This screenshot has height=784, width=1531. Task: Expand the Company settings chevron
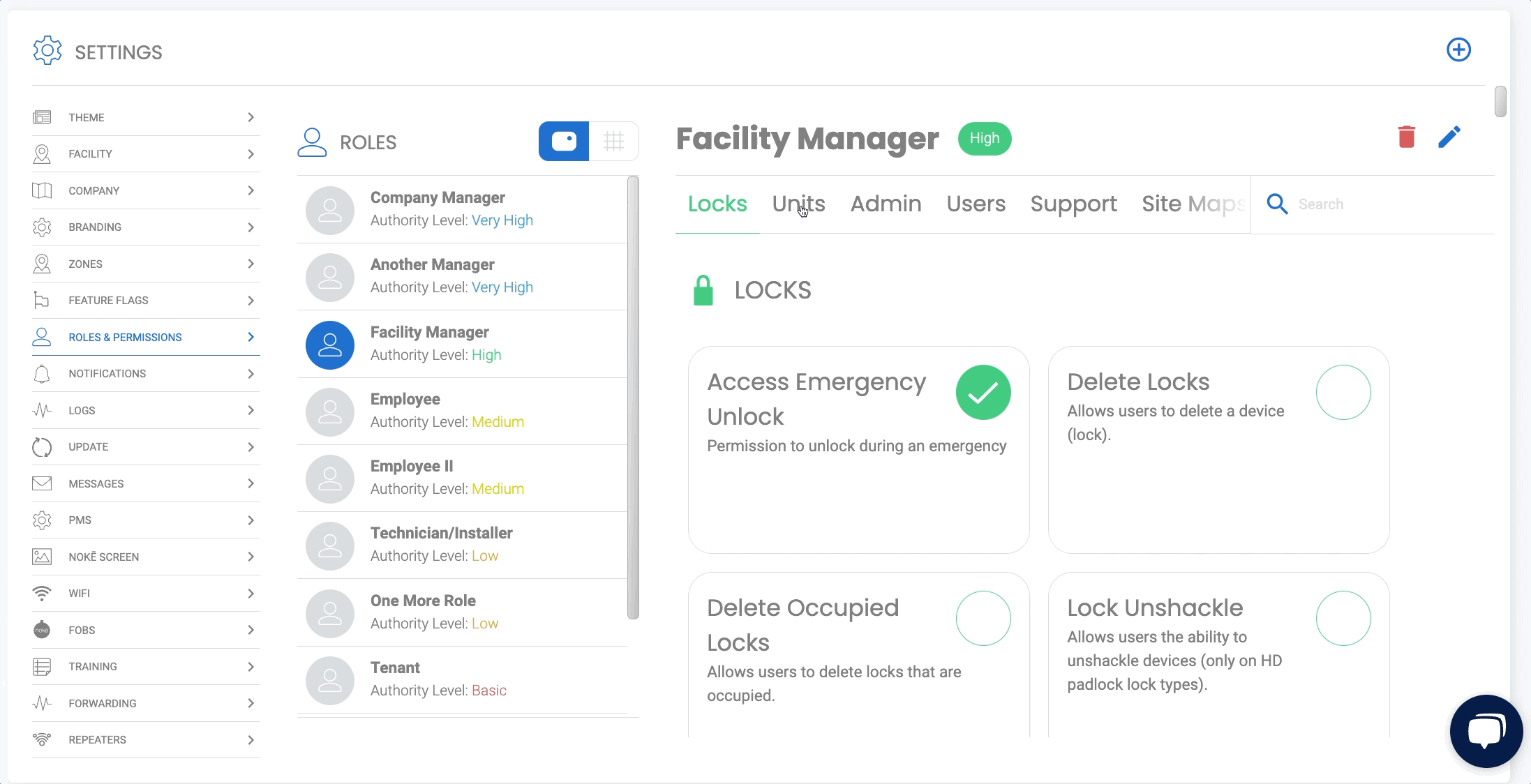click(251, 190)
